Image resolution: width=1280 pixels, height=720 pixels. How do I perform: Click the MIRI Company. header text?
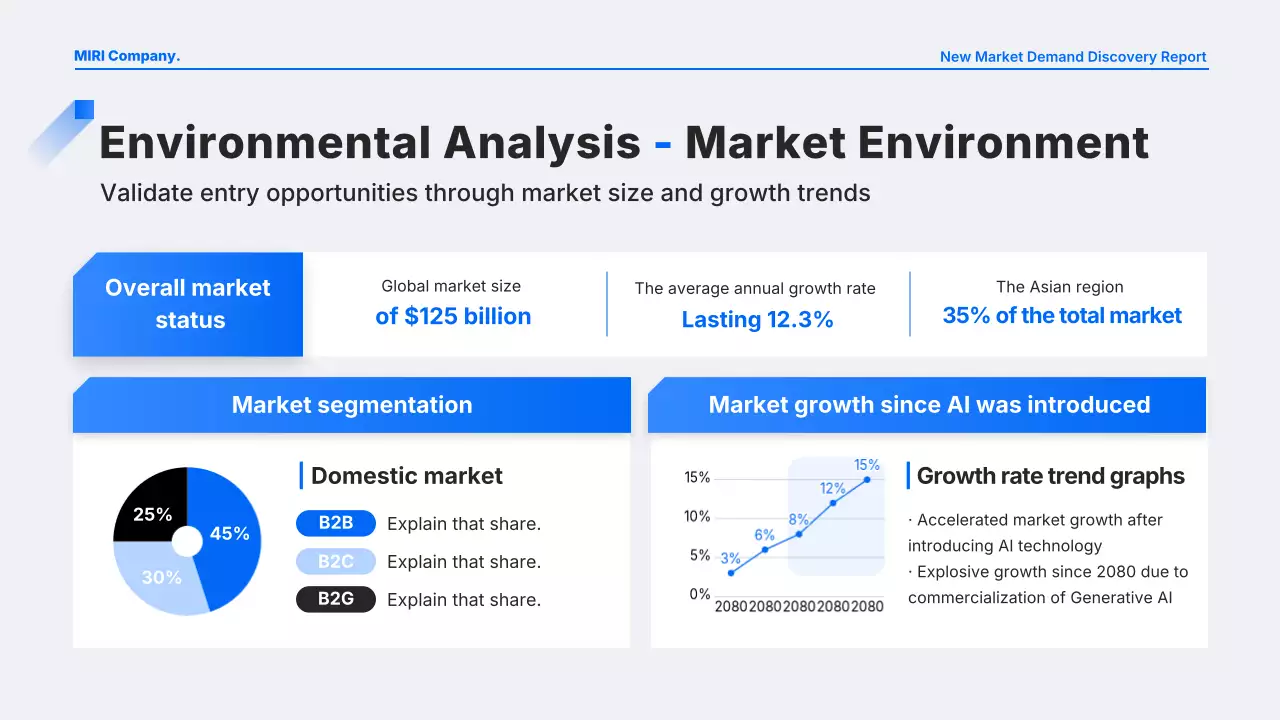coord(127,56)
